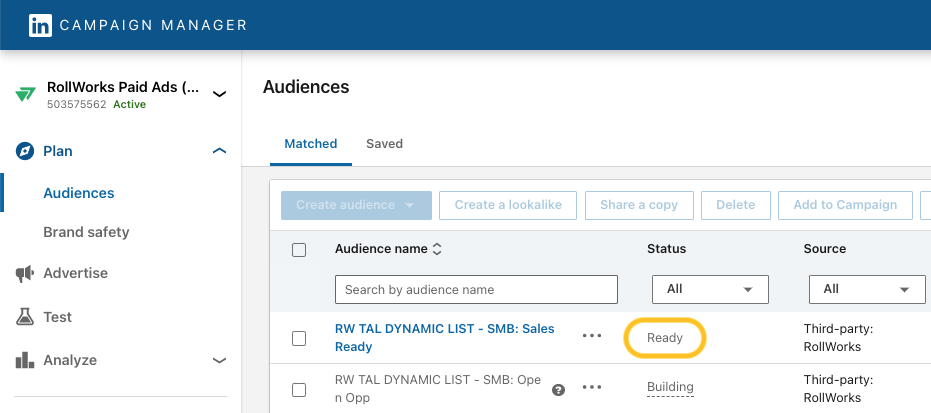
Task: Expand the RollWorks Paid Ads account switcher
Action: [220, 94]
